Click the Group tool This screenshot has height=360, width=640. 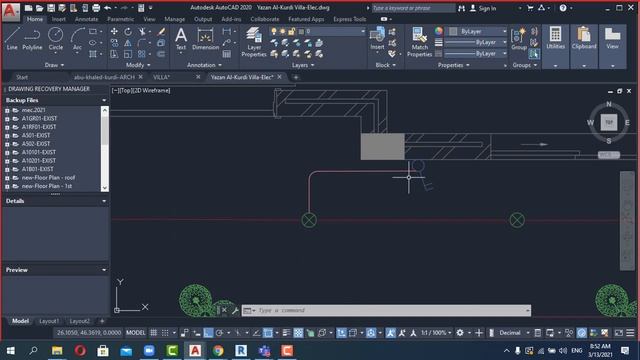(x=519, y=39)
